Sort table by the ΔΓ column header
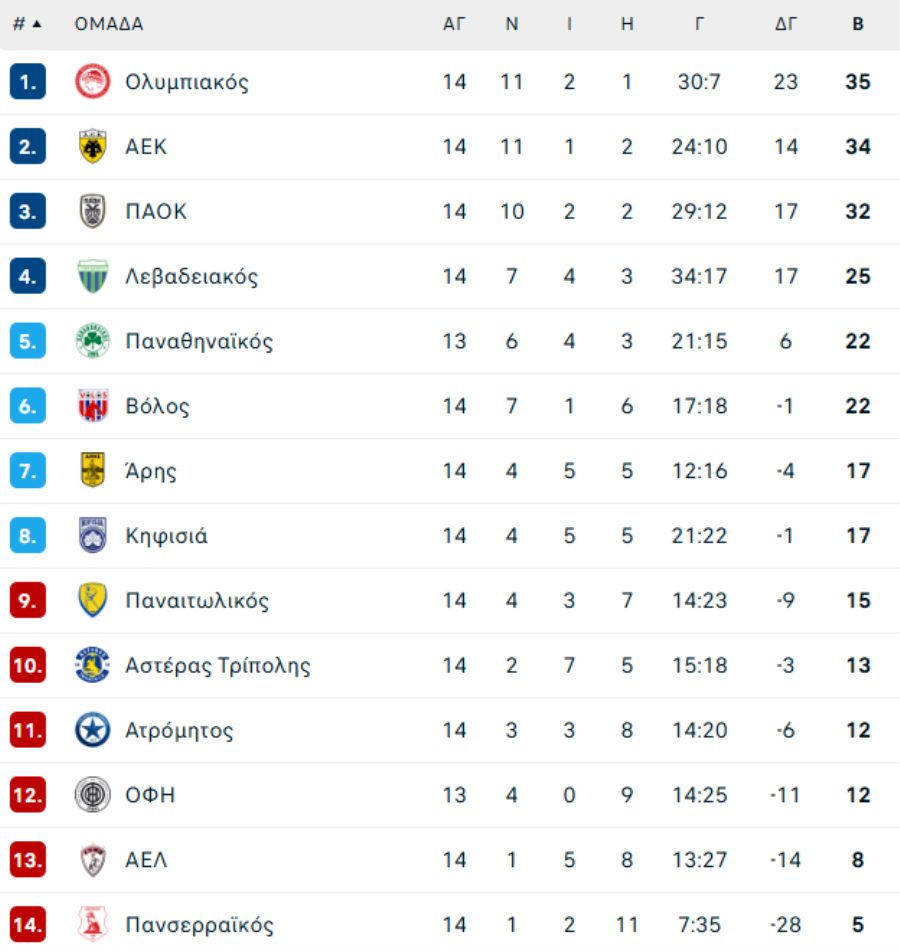 tap(786, 24)
